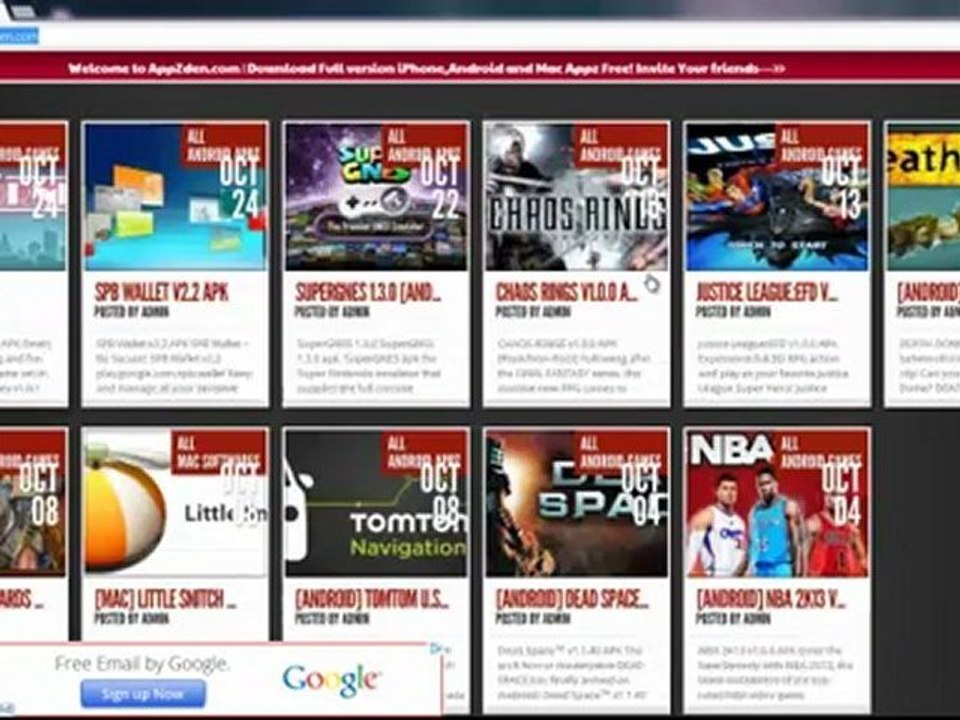Open the [Android] TomTom U.S. post title

372,599
